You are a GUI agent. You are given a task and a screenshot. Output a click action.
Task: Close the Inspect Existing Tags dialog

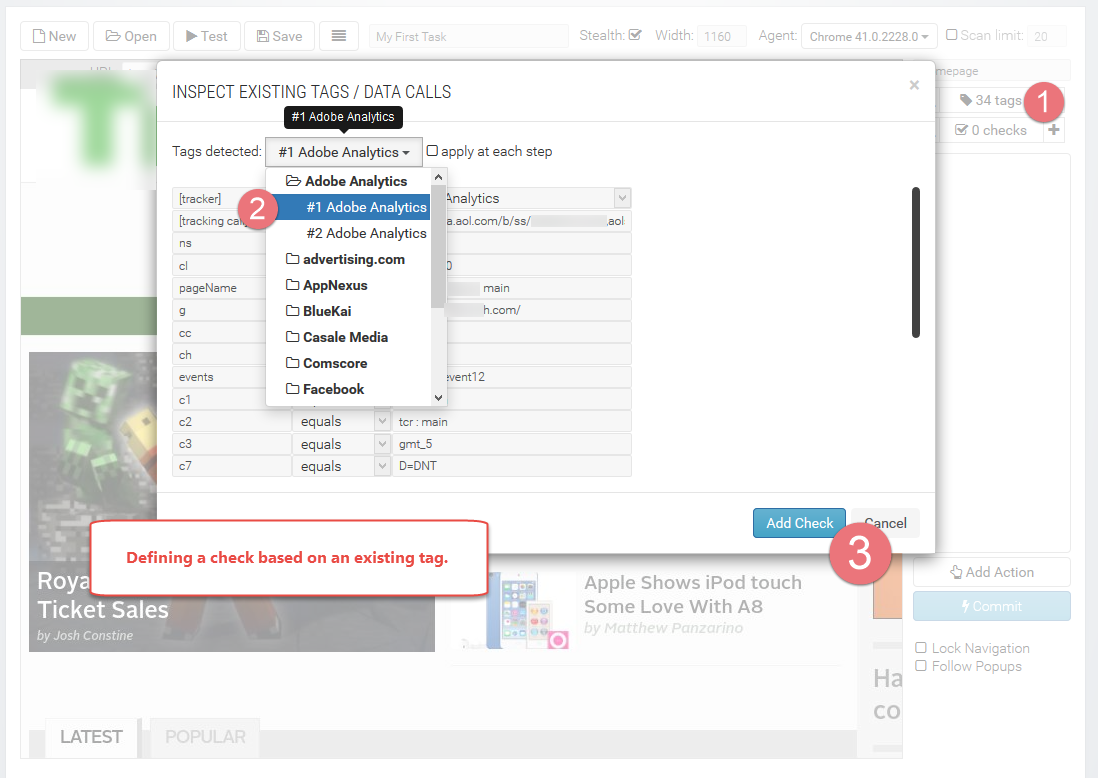[914, 85]
